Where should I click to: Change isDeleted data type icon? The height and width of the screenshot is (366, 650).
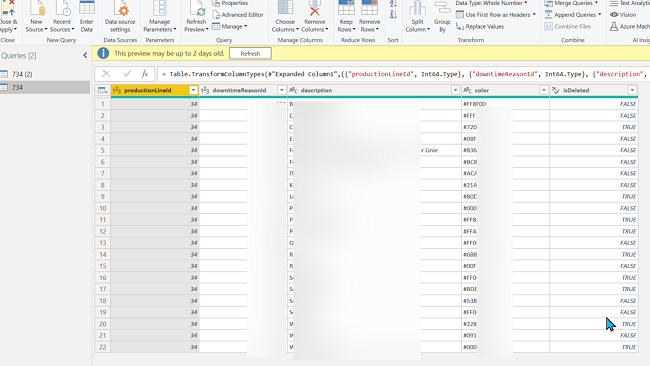(556, 90)
